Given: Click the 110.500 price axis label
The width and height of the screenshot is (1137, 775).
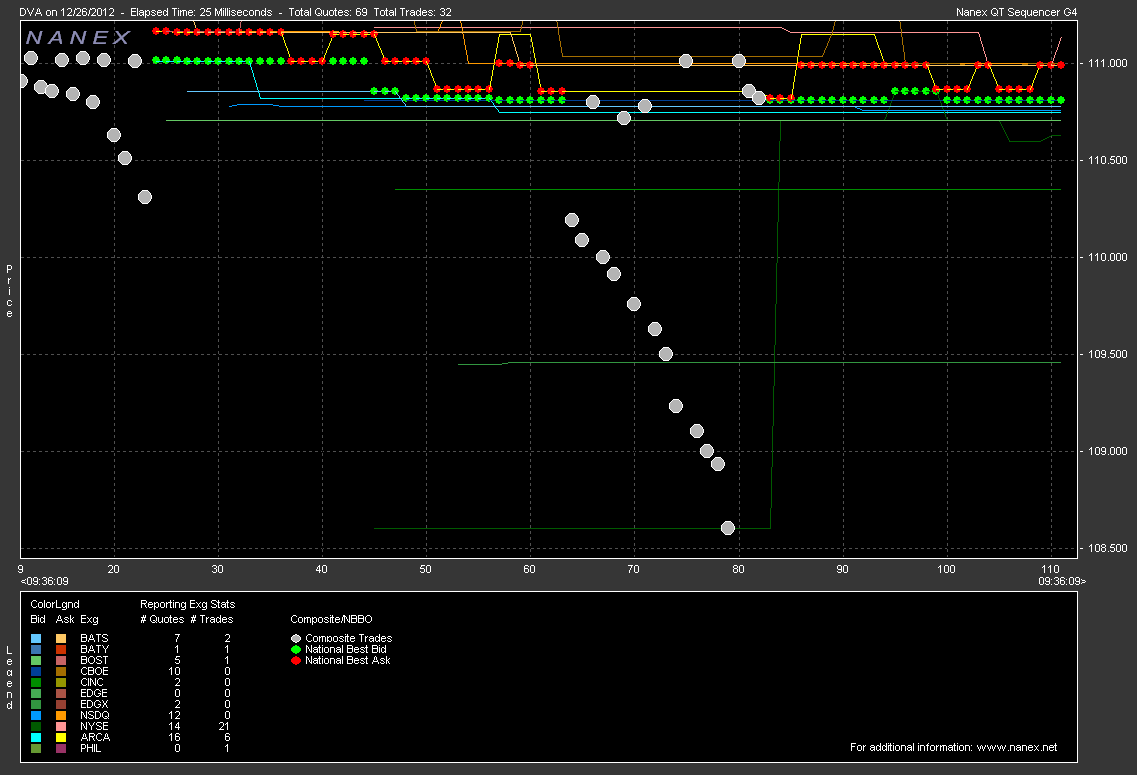Looking at the screenshot, I should 1107,160.
